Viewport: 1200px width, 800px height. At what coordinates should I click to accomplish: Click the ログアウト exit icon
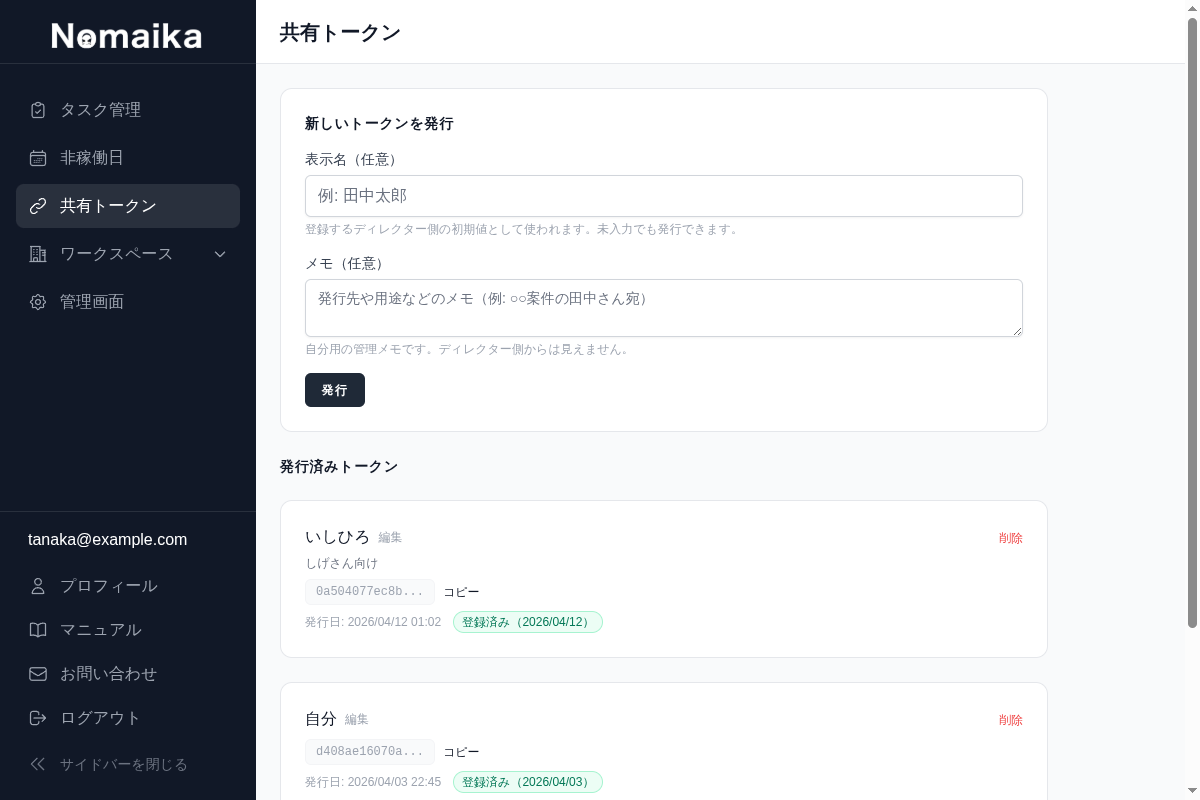(x=38, y=718)
